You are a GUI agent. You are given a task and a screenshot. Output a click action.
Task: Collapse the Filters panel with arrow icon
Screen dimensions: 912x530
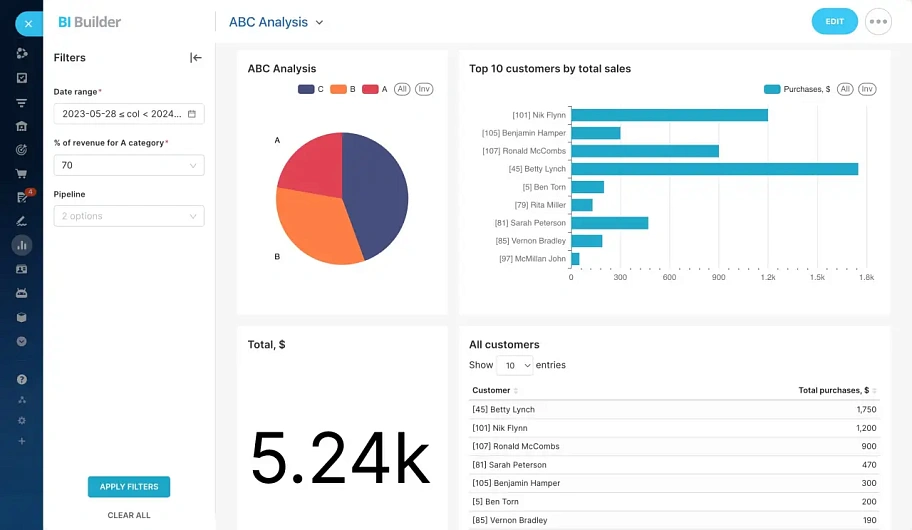click(x=195, y=58)
